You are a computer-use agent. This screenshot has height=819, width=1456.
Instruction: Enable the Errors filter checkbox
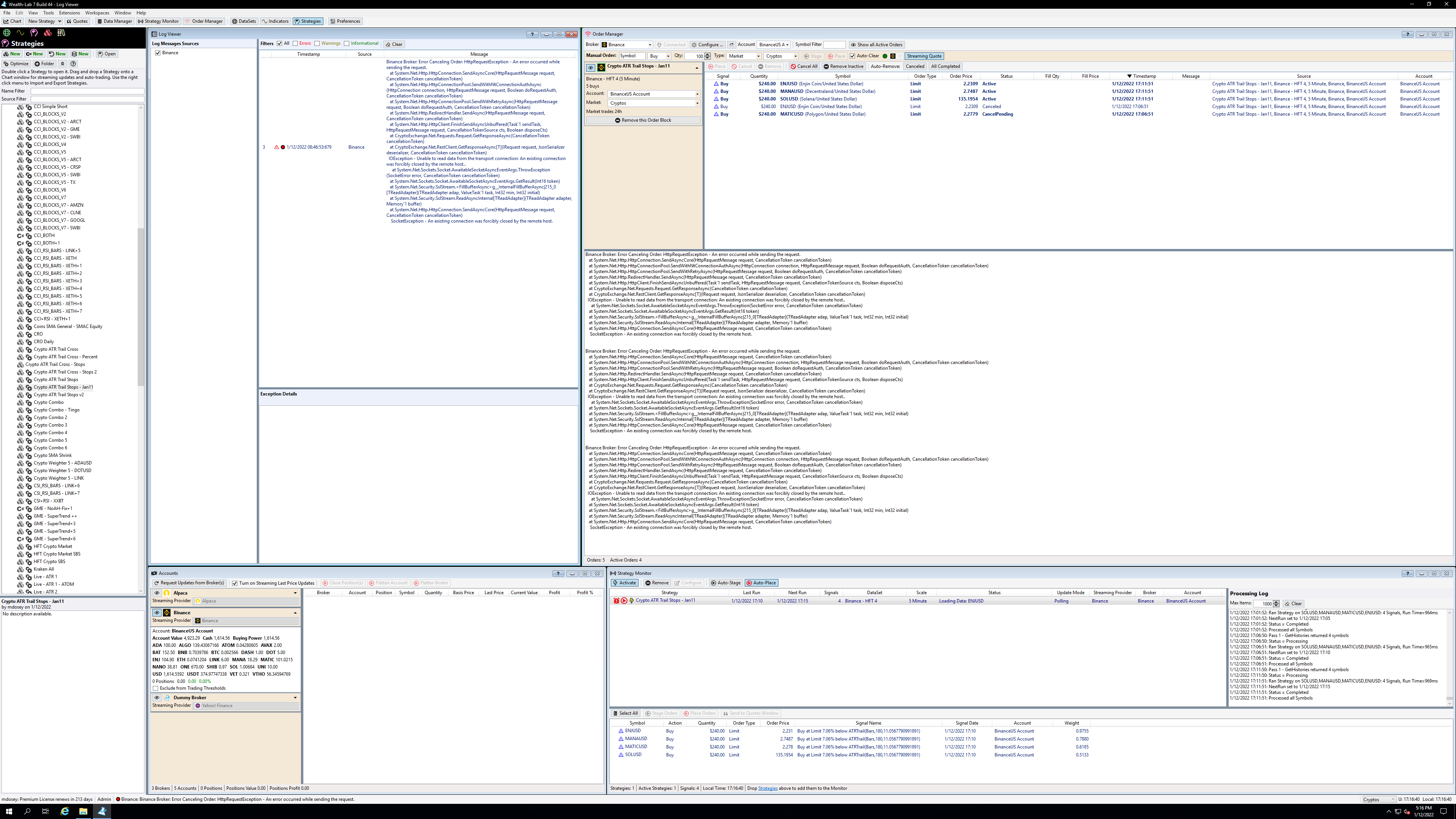(295, 44)
